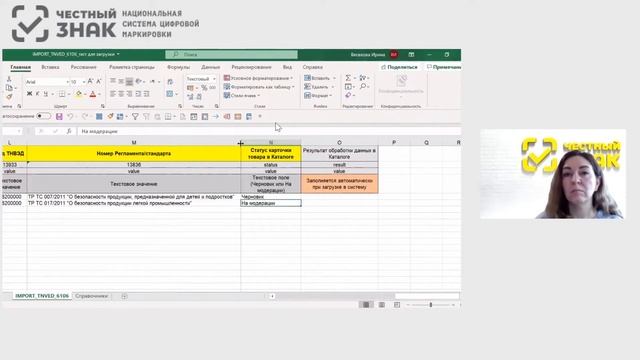This screenshot has height=360, width=640.
Task: Click the AutoSum sigma icon
Action: [348, 78]
